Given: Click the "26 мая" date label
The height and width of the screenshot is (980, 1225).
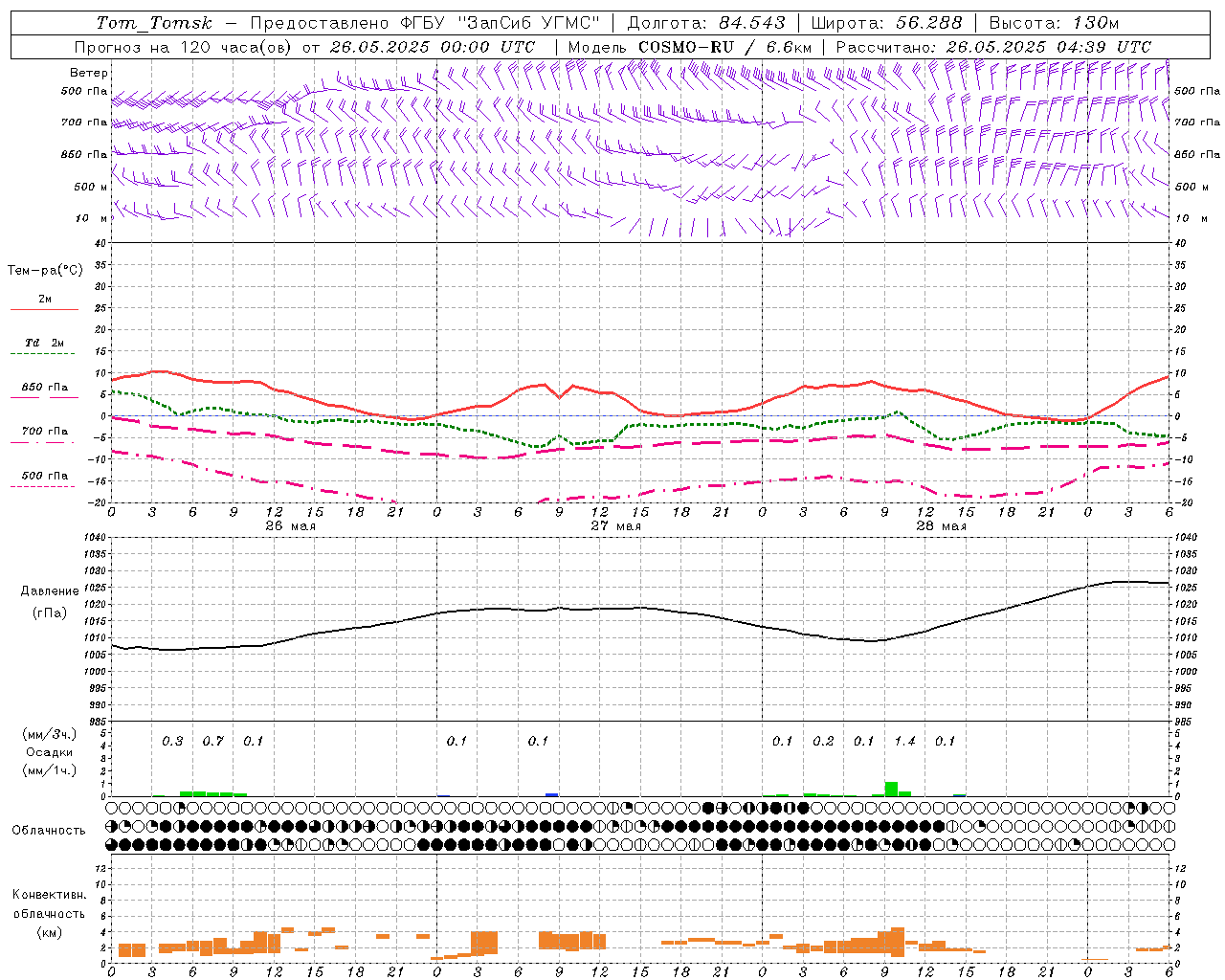Looking at the screenshot, I should click(x=290, y=526).
